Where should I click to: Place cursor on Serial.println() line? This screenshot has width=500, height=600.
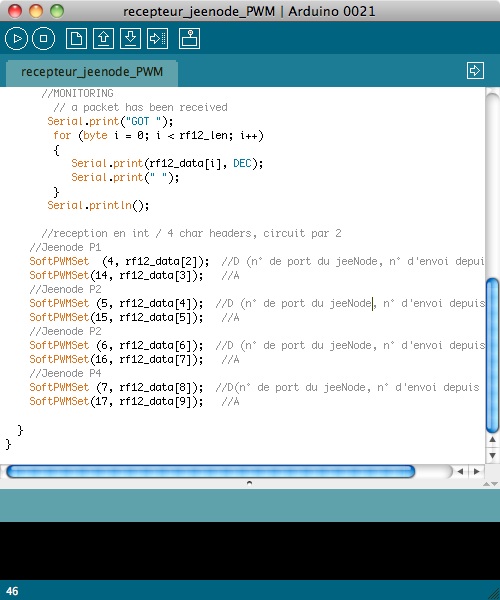[98, 205]
